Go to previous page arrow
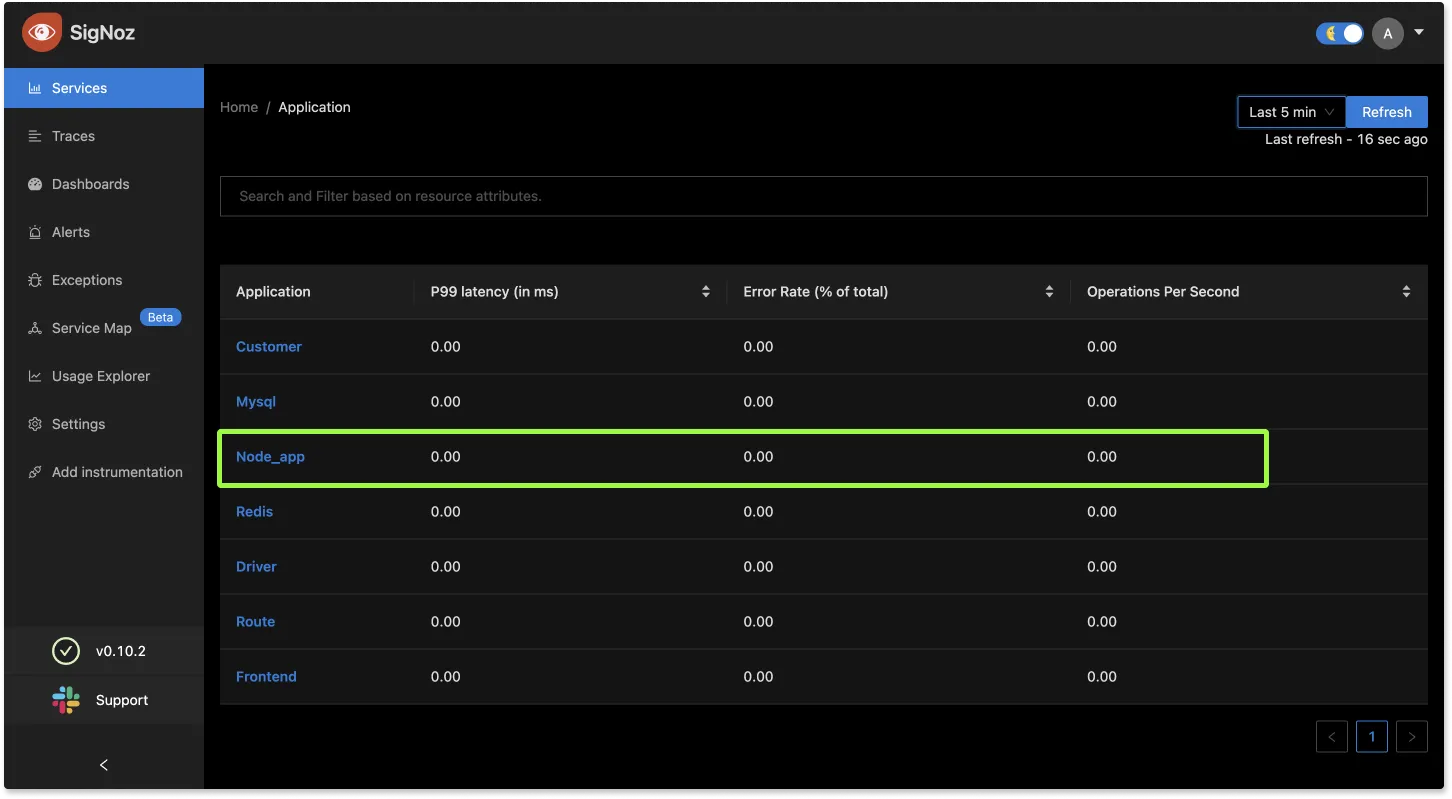The image size is (1452, 799). coord(1332,737)
